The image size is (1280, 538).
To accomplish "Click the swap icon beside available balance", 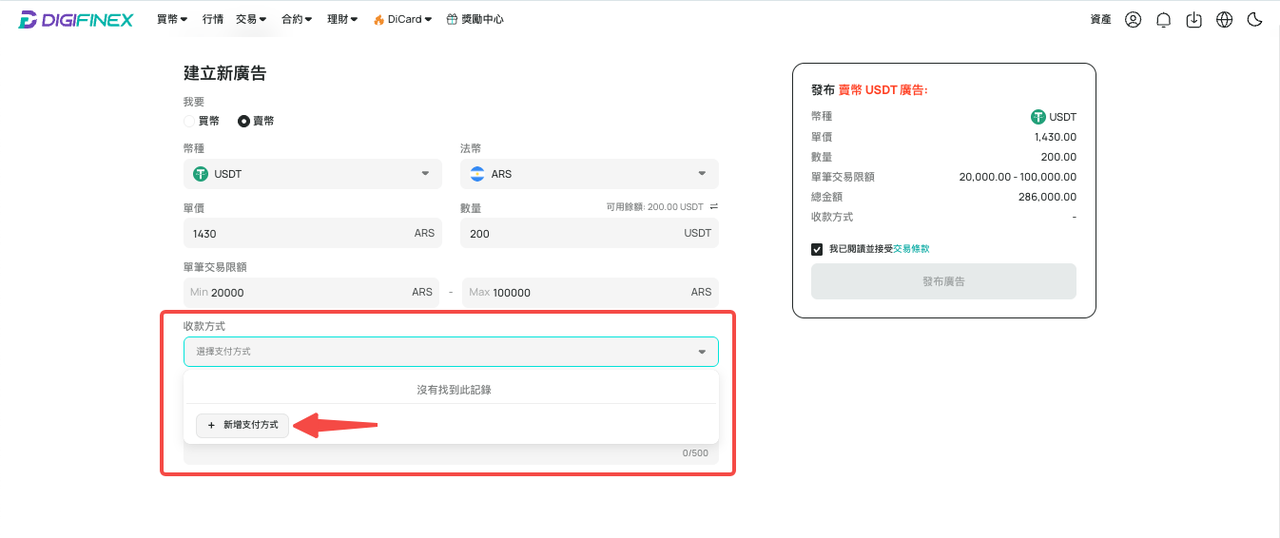I will tap(713, 207).
